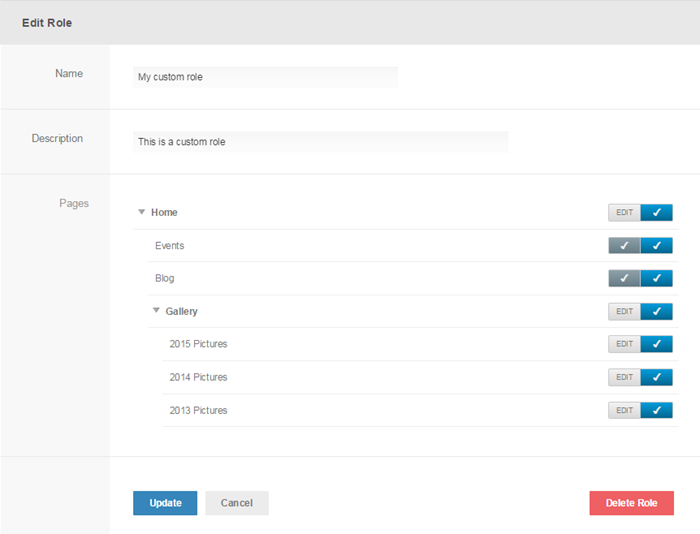
Task: Toggle blue checkmark for 2014 Pictures
Action: pyautogui.click(x=656, y=377)
